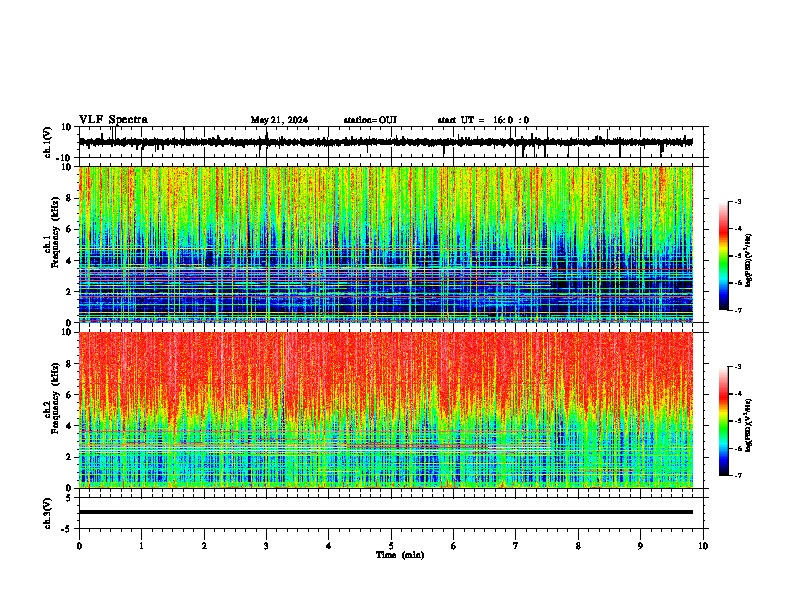Click the ch.2 spectrogram panel
This screenshot has width=792, height=612.
coord(386,410)
